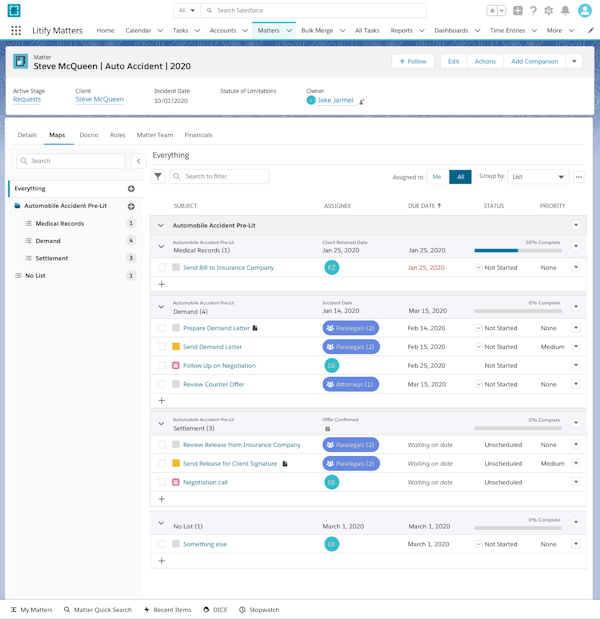Check the Follow Up on Negotiation checkbox
Viewport: 600px width, 619px height.
pos(162,366)
